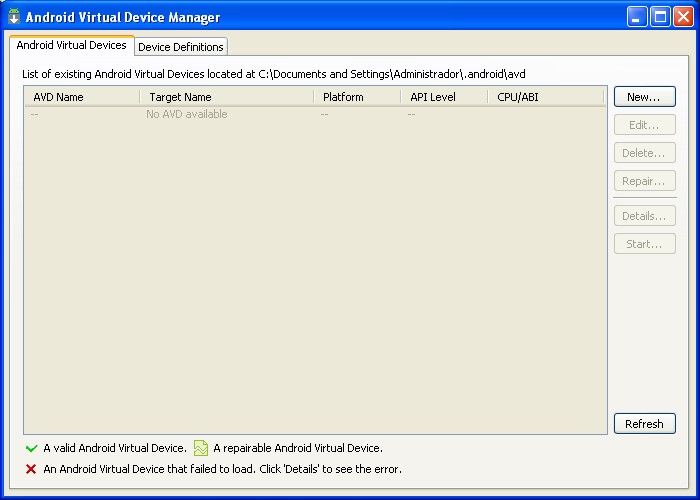Click the Edit... button
The height and width of the screenshot is (500, 700).
(645, 125)
